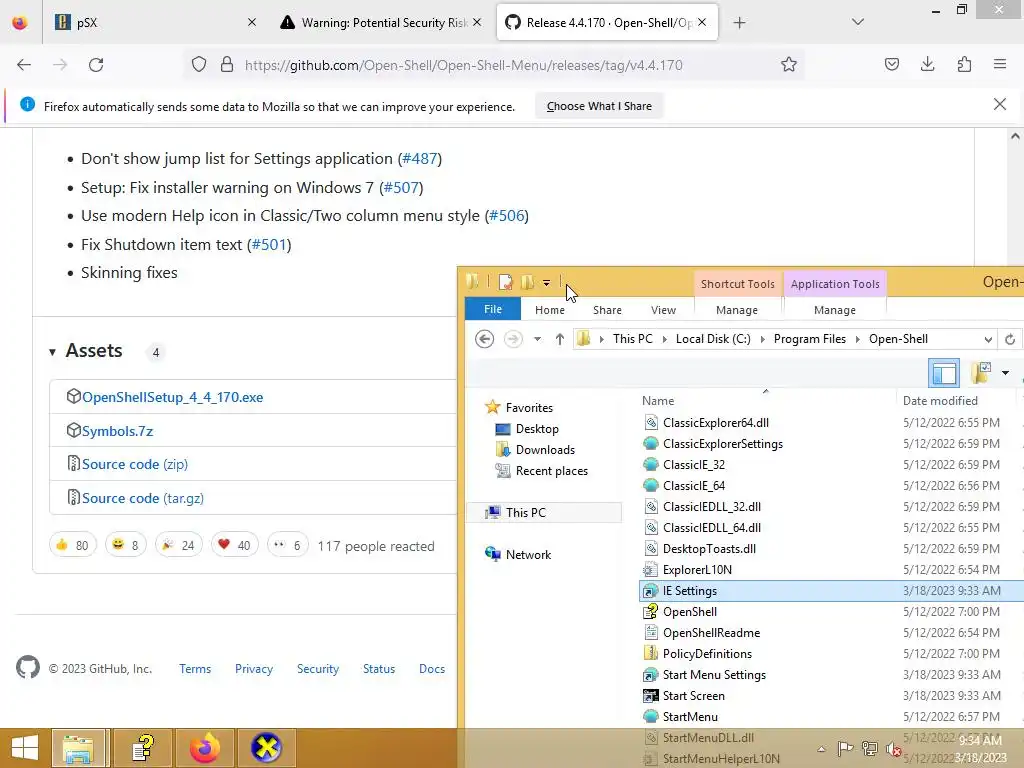Bookmark this page with the star icon
The height and width of the screenshot is (768, 1024).
click(x=789, y=65)
